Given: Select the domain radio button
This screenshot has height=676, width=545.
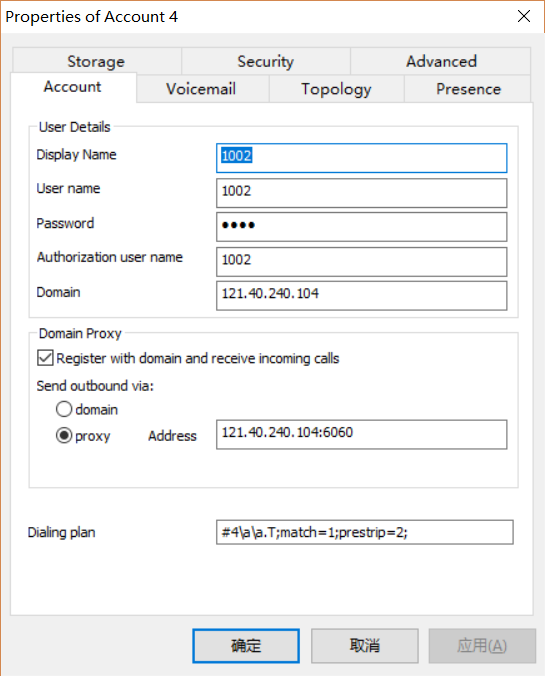Looking at the screenshot, I should coord(64,409).
